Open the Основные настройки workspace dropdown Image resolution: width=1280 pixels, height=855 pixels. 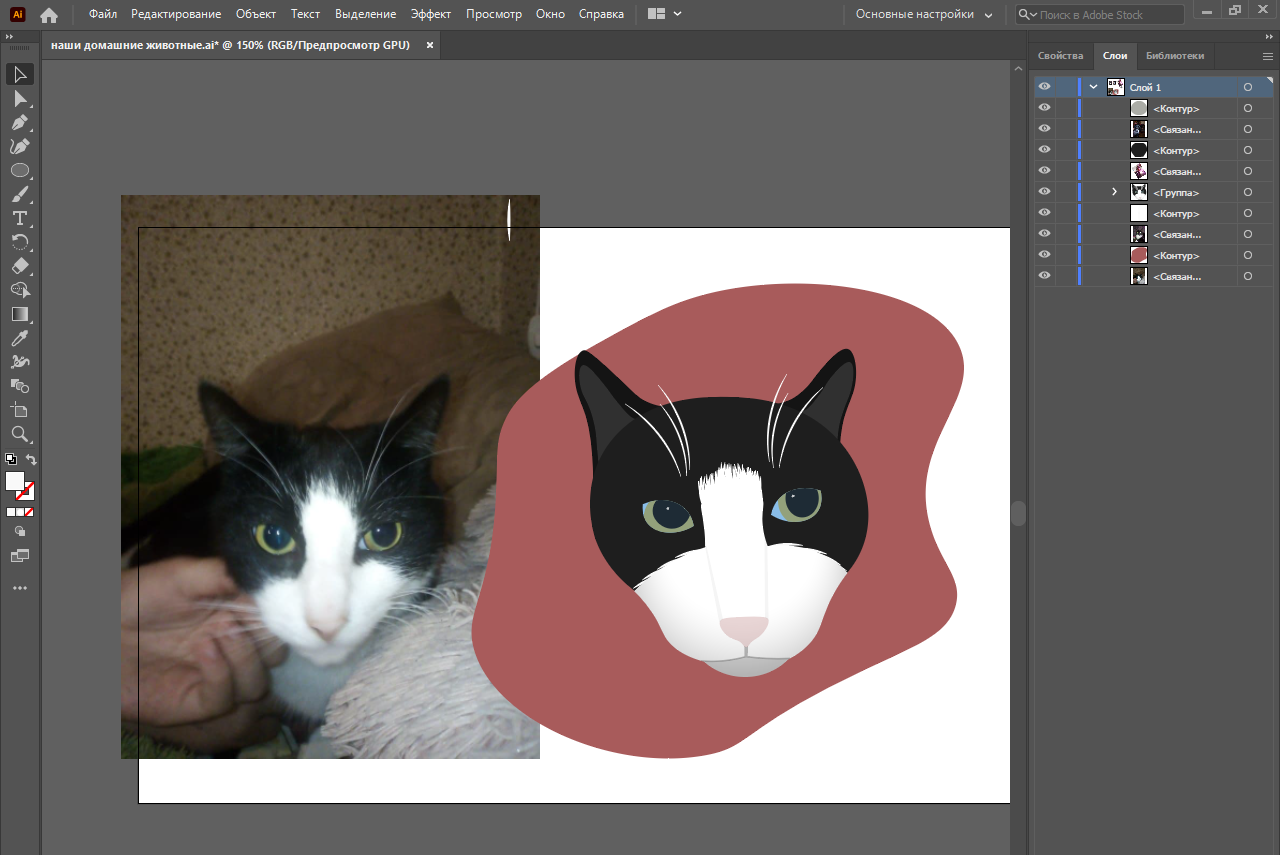(924, 15)
